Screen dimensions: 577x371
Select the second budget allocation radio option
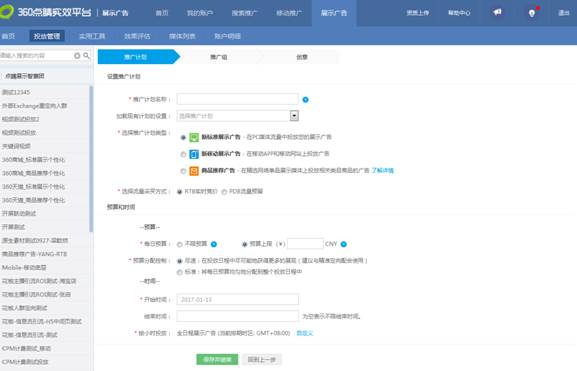[180, 272]
